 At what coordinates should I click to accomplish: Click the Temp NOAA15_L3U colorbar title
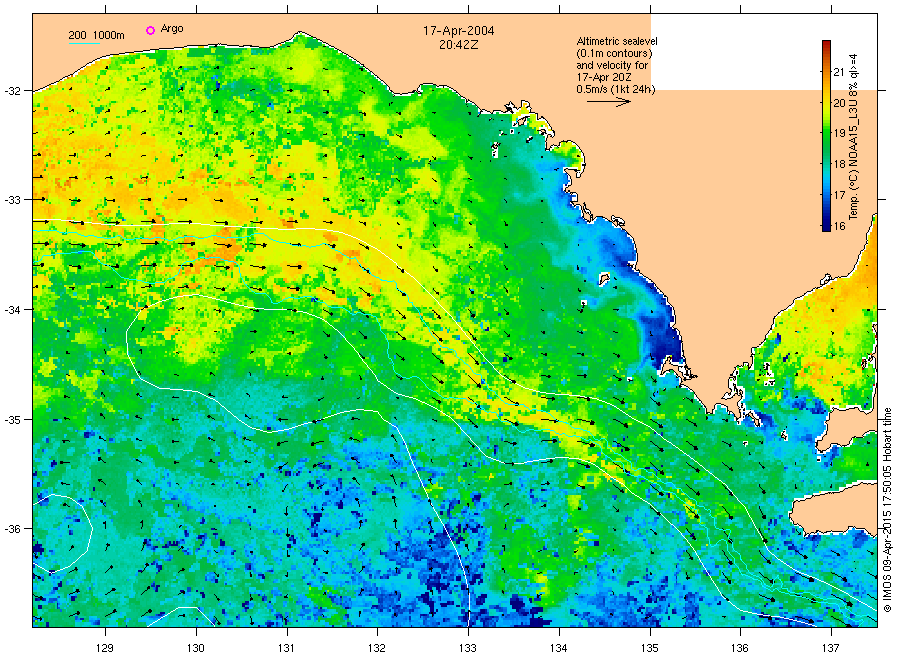point(854,137)
